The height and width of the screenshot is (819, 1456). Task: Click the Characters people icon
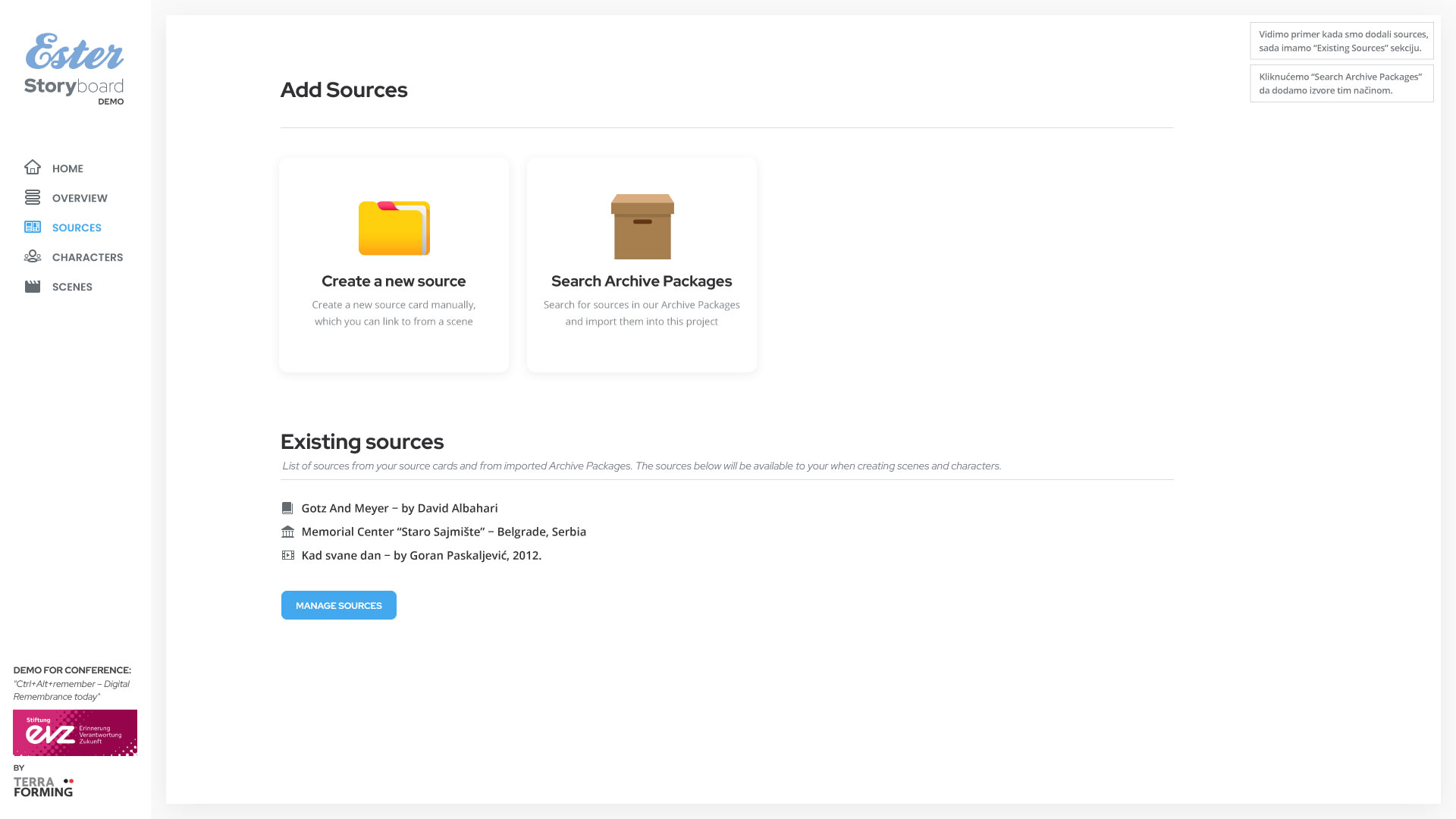33,256
